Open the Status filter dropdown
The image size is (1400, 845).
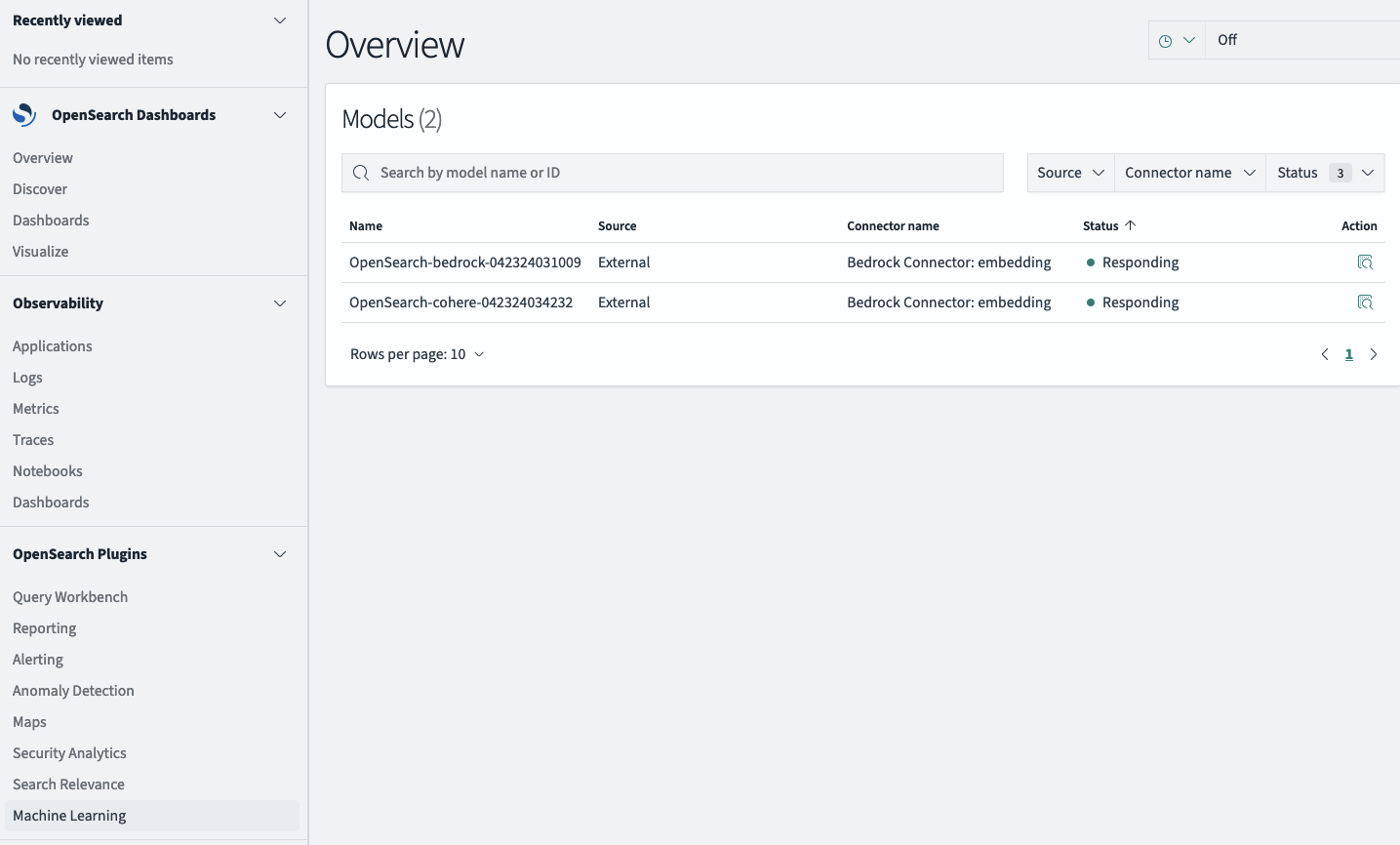pyautogui.click(x=1325, y=173)
